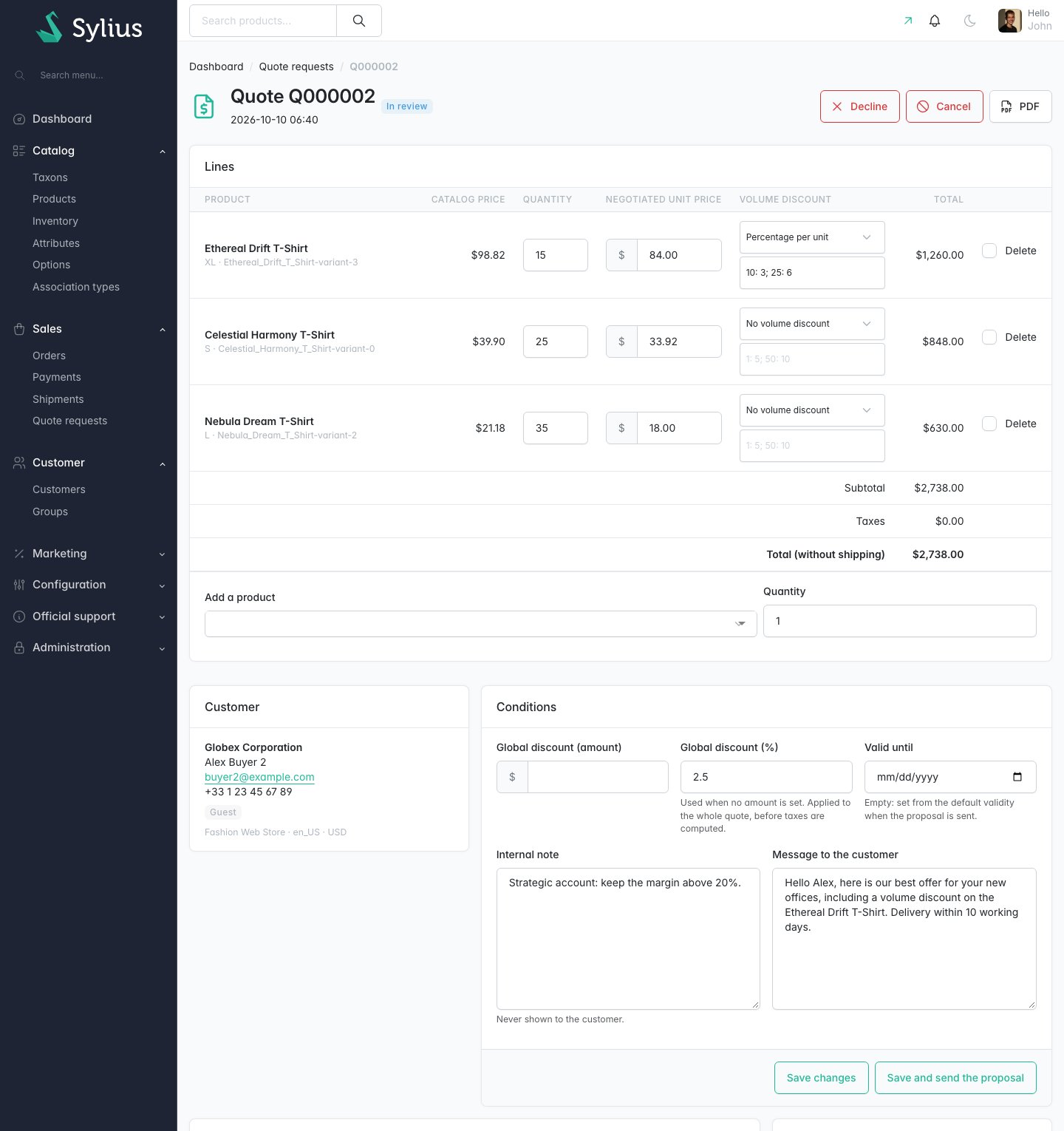Open the Valid until calendar picker
Image resolution: width=1064 pixels, height=1131 pixels.
[1017, 777]
